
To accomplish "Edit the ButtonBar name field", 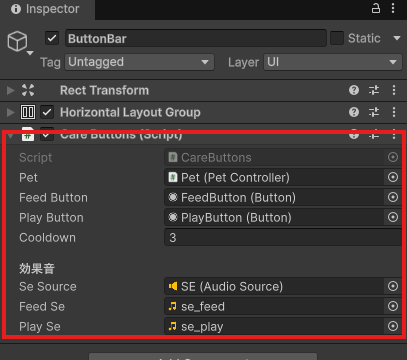I will pos(196,38).
